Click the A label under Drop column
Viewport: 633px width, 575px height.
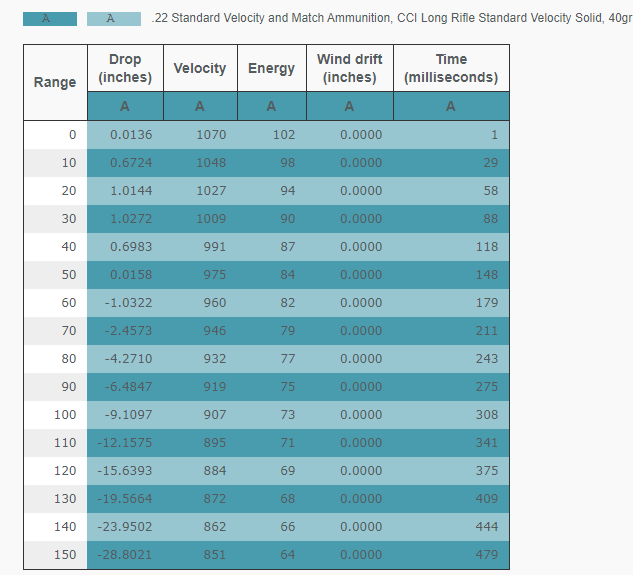125,106
